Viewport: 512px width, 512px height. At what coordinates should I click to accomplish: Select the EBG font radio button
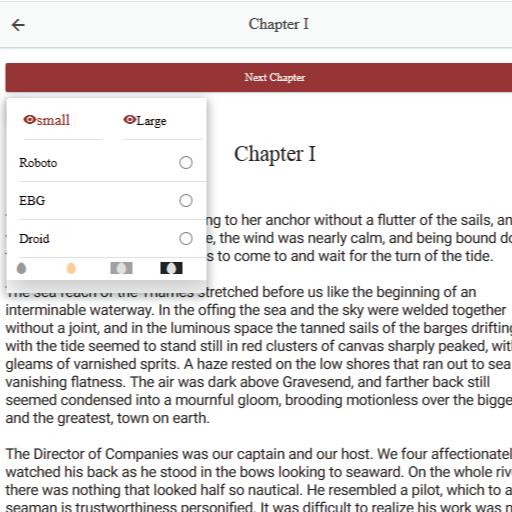(x=186, y=201)
